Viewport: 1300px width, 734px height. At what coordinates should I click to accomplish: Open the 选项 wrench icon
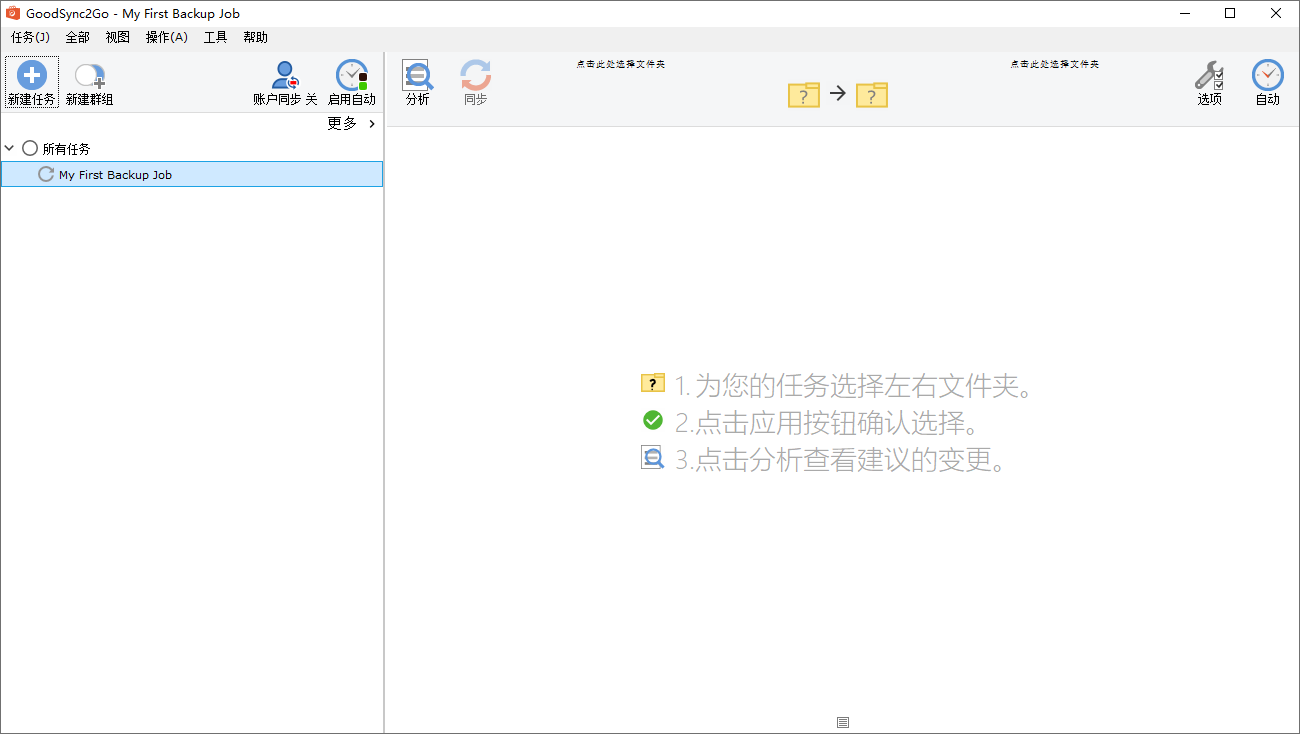coord(1209,75)
